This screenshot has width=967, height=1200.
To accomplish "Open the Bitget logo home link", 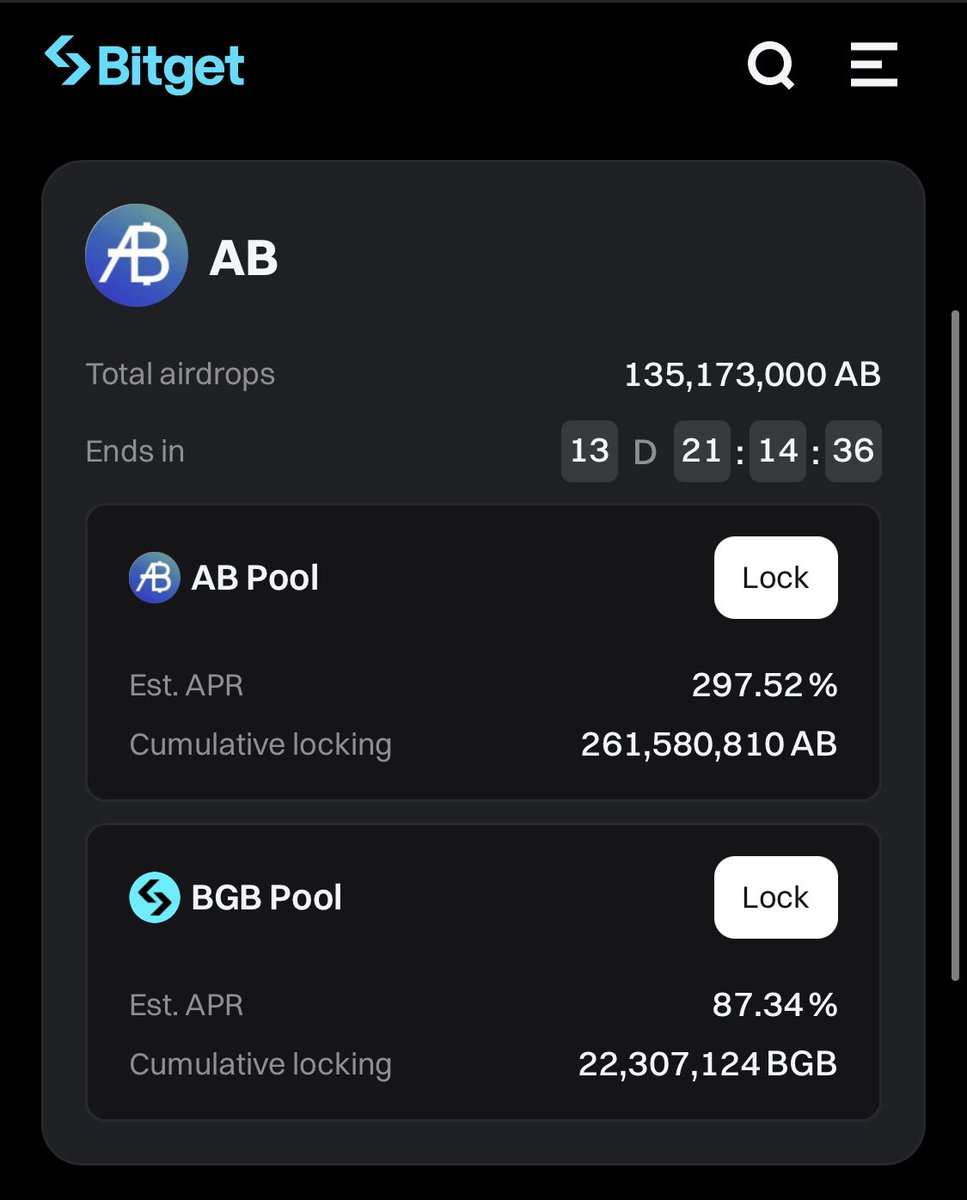I will tap(145, 65).
